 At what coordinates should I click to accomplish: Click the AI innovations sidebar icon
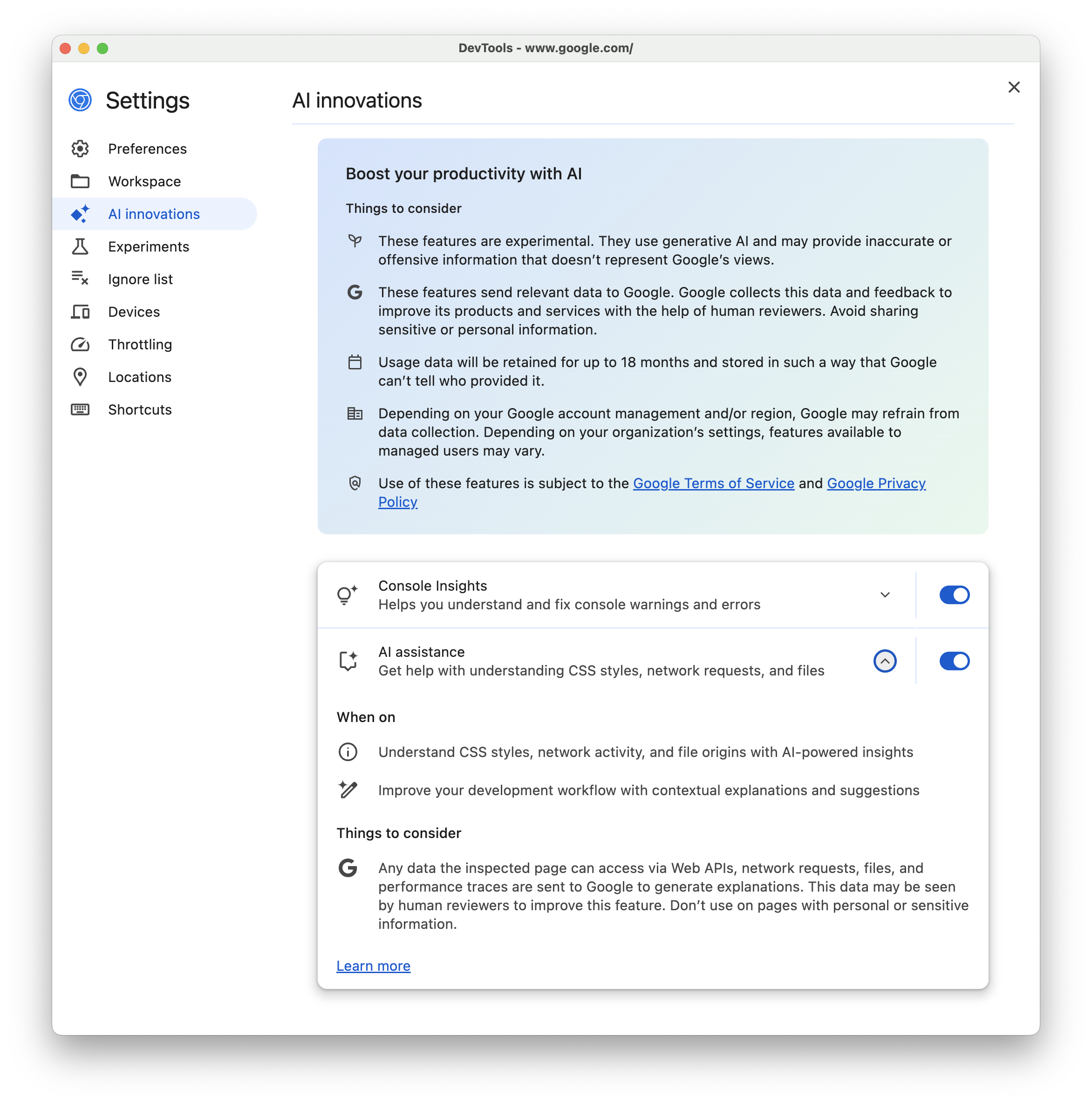(x=80, y=213)
